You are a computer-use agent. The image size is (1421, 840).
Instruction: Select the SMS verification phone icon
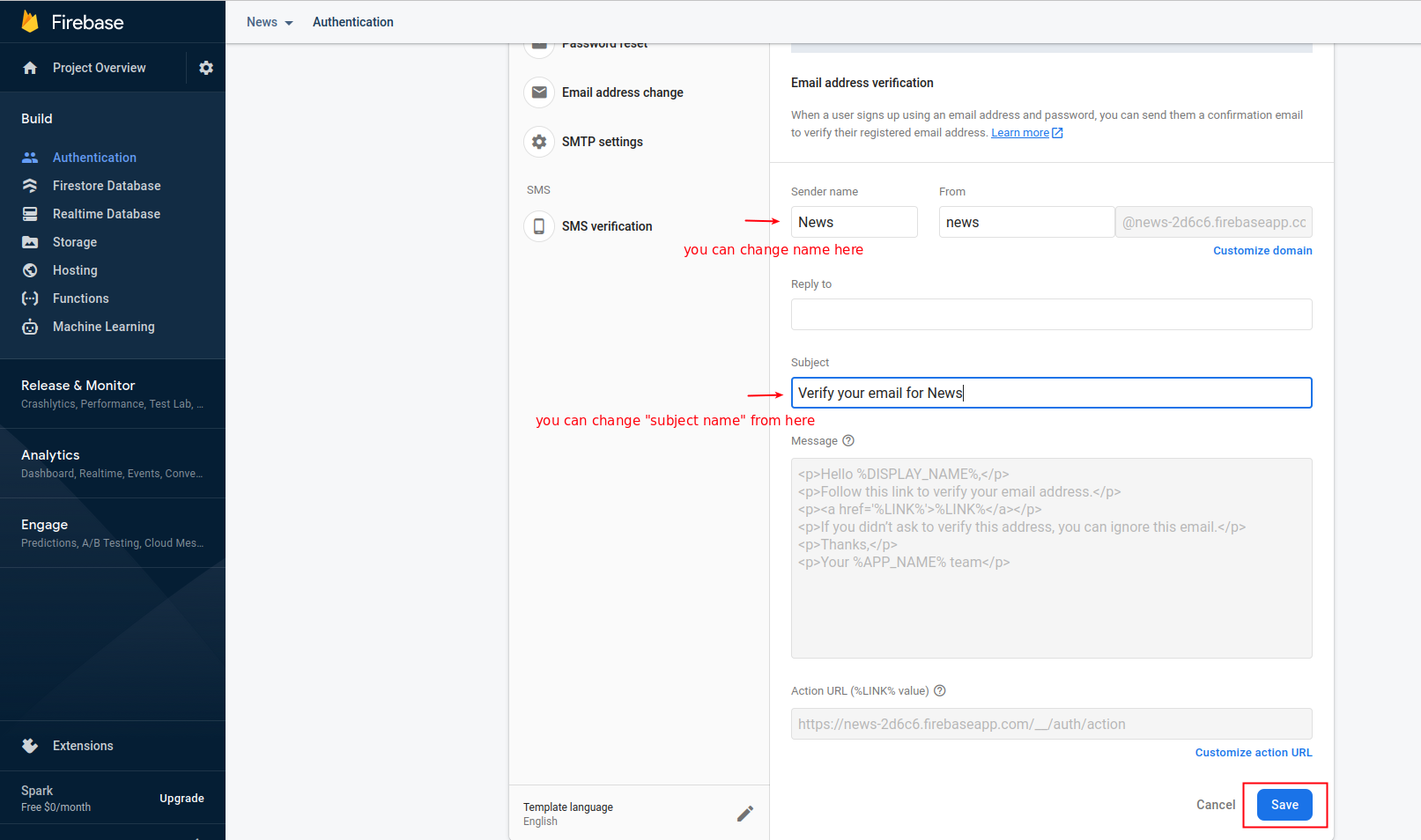pyautogui.click(x=539, y=226)
